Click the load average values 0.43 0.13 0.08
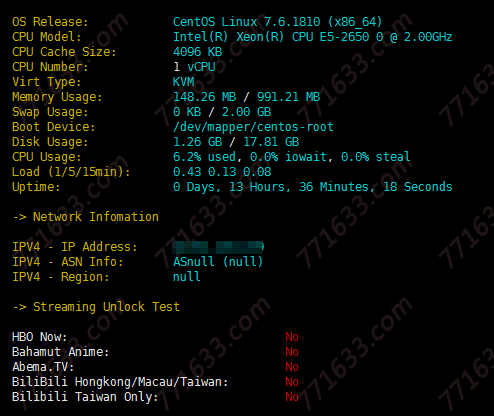The width and height of the screenshot is (494, 416). [222, 172]
